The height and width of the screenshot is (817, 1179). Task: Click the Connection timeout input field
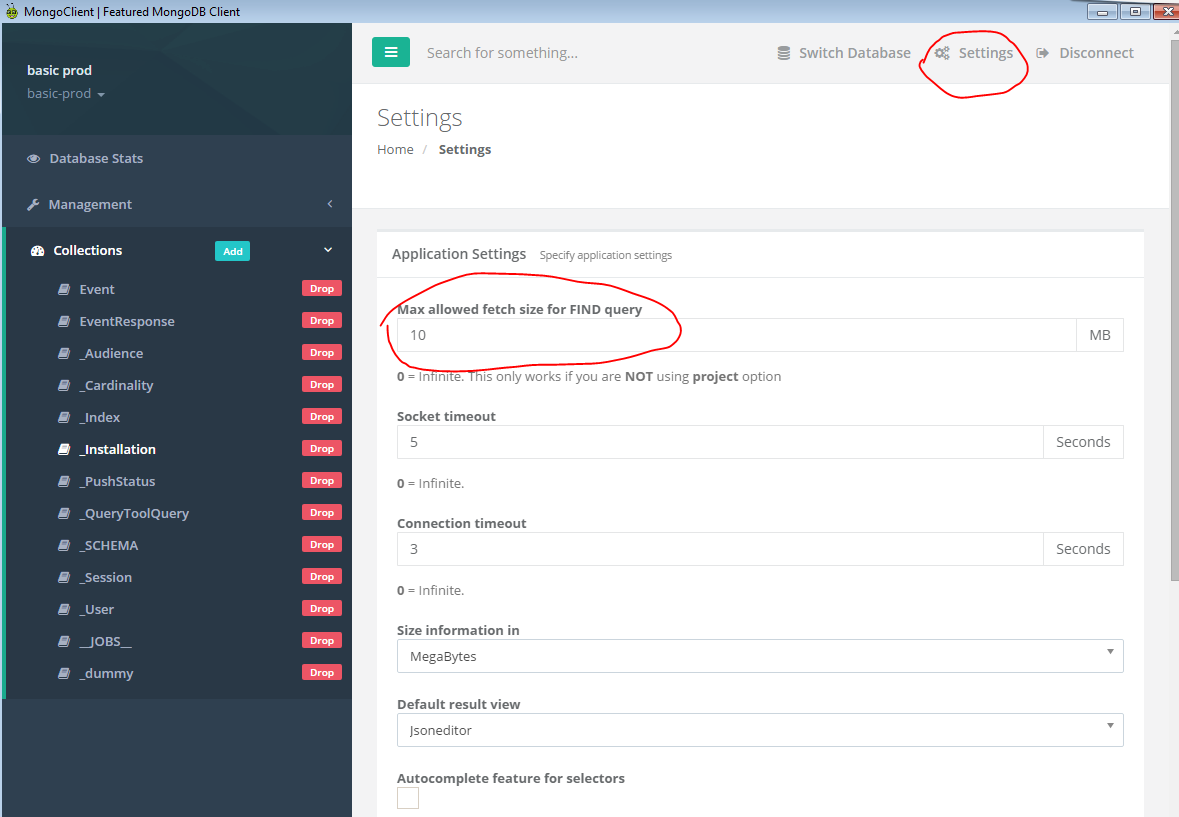720,549
